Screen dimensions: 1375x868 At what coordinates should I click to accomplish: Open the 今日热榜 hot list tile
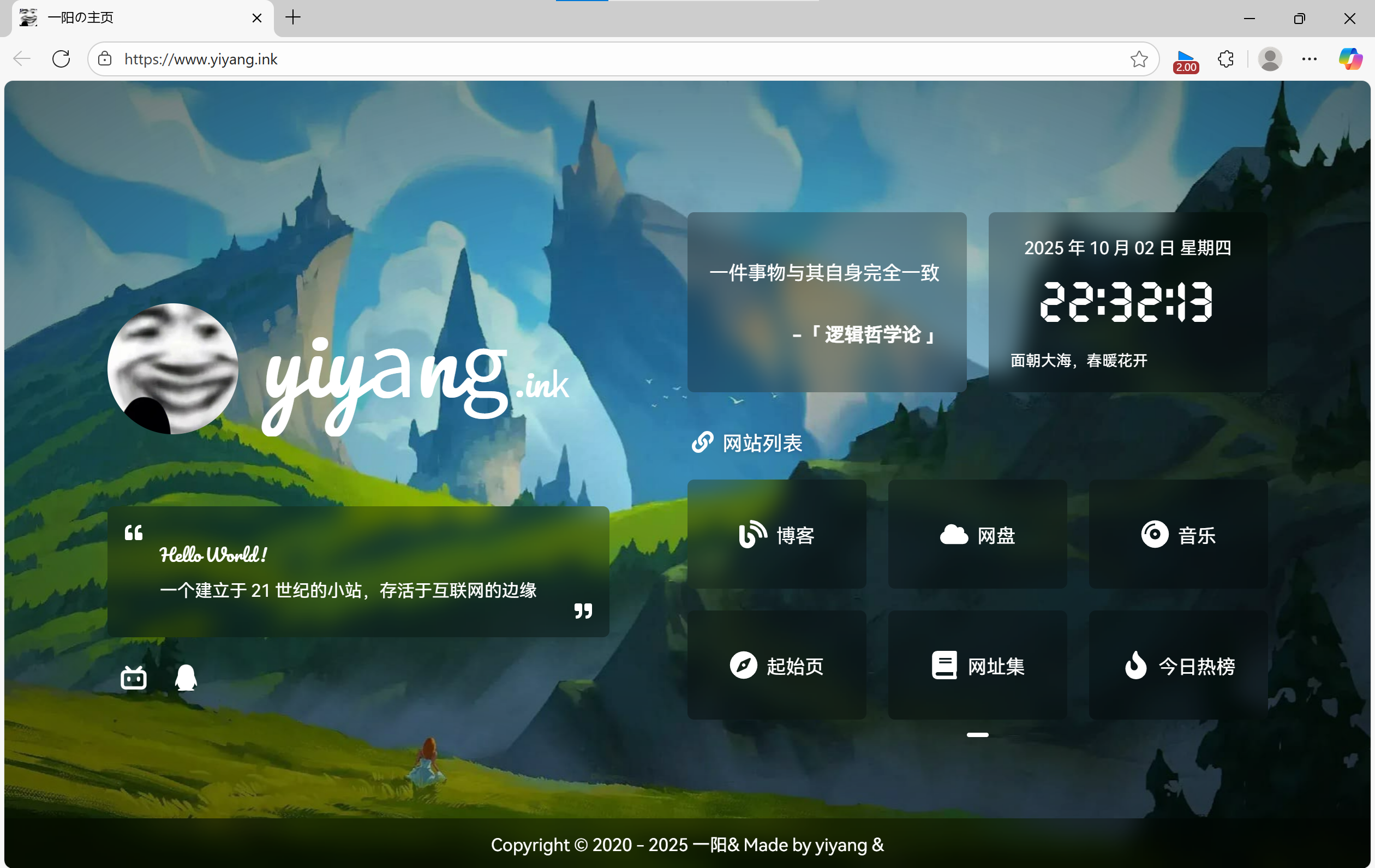(1177, 665)
